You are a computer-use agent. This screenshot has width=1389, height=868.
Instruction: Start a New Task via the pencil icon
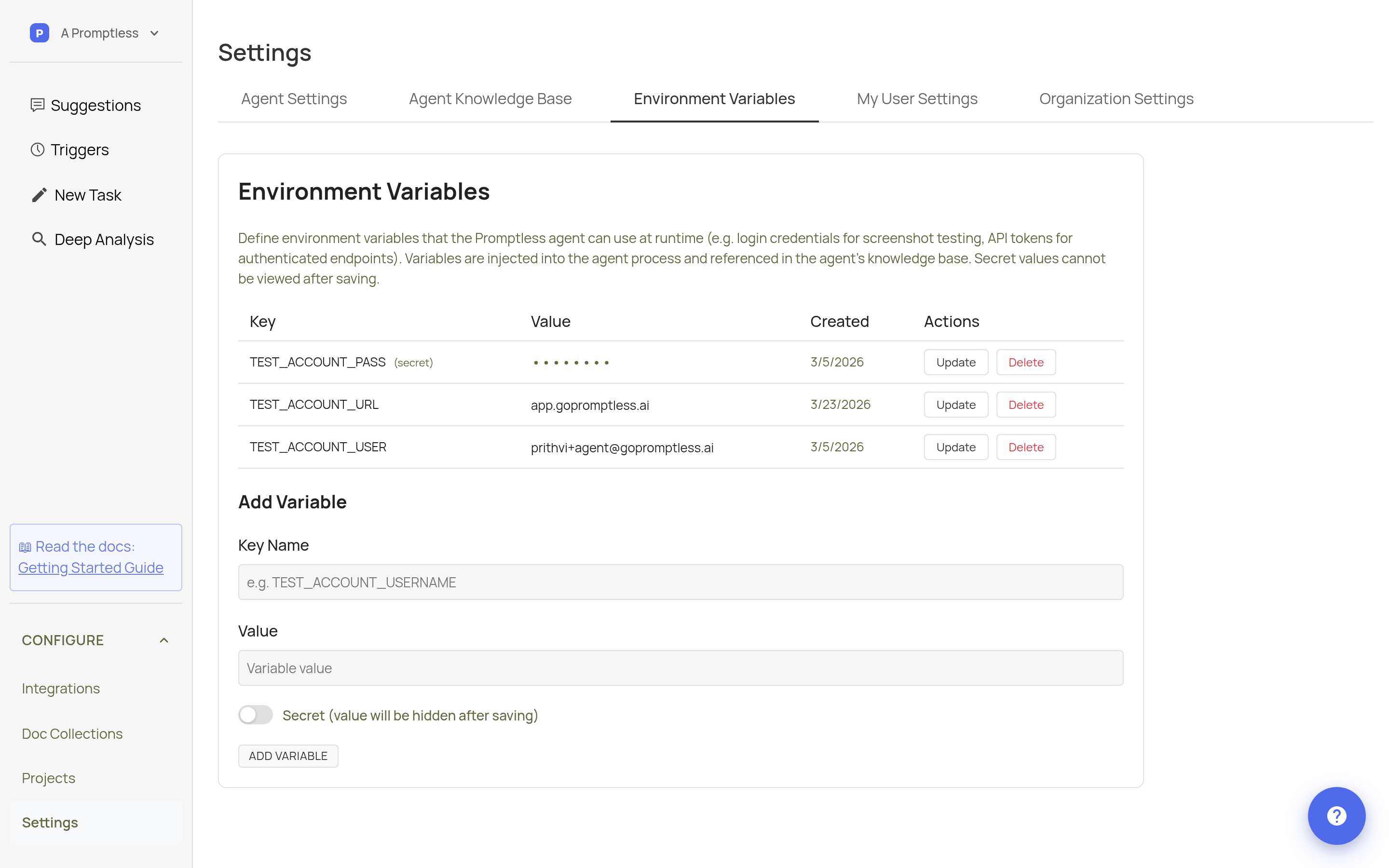(39, 195)
